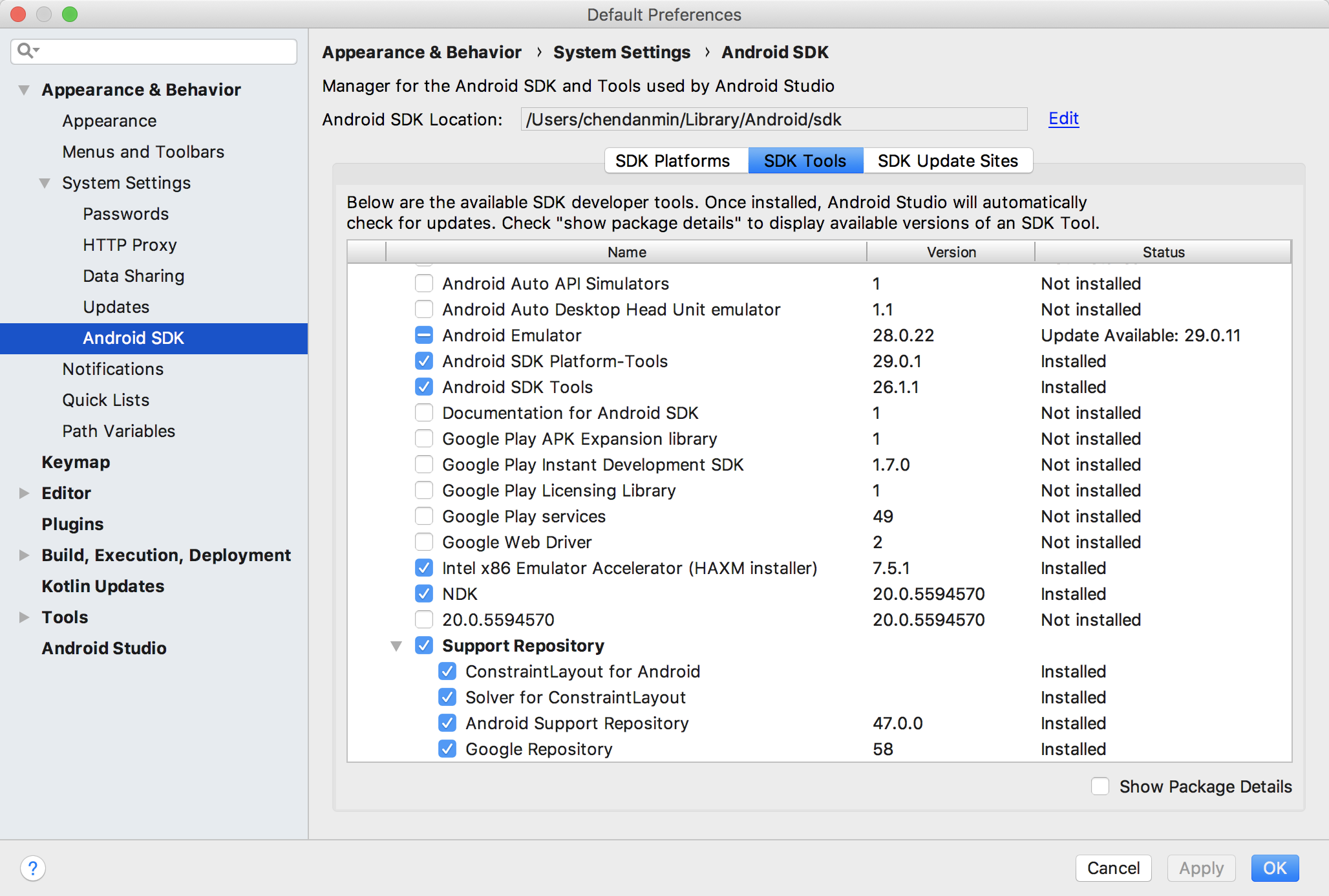Confirm with the OK button
1329x896 pixels.
coord(1275,868)
